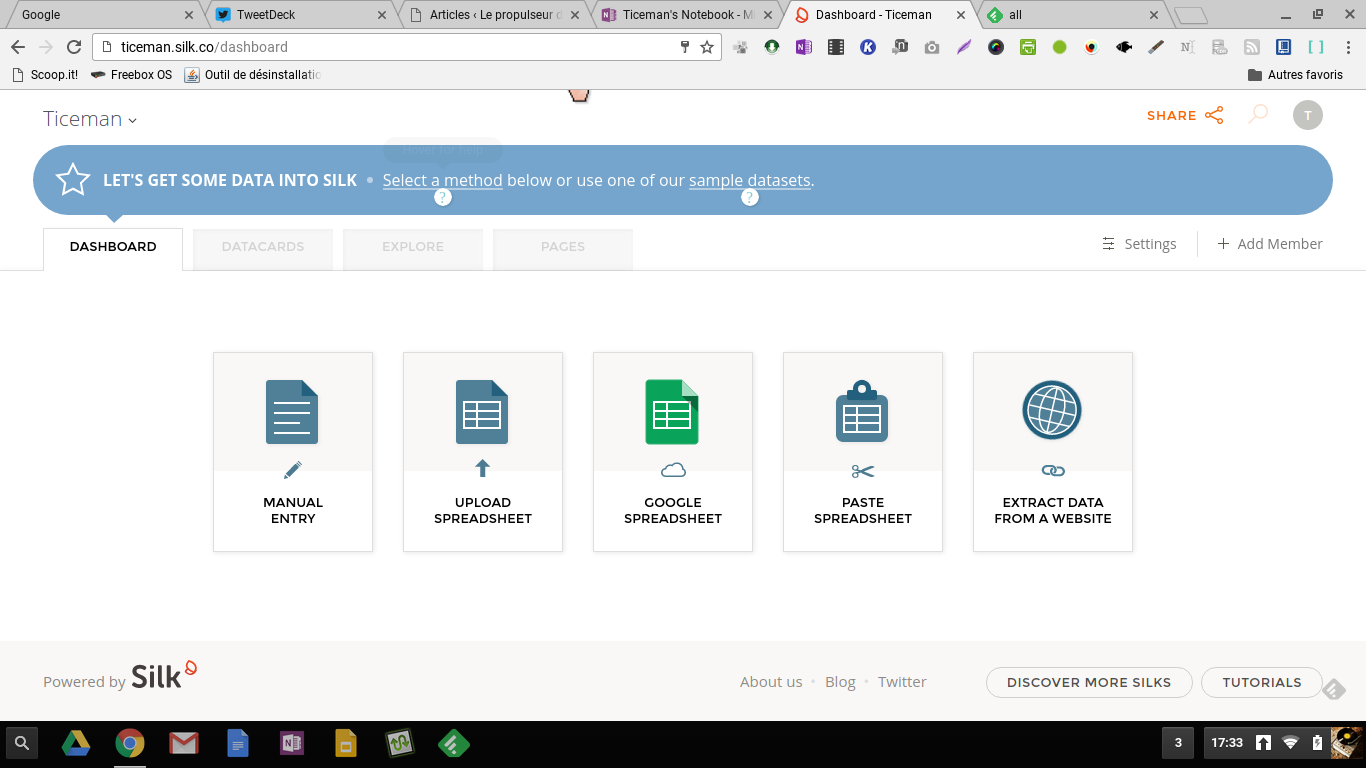Open the About us footer link

coord(771,682)
